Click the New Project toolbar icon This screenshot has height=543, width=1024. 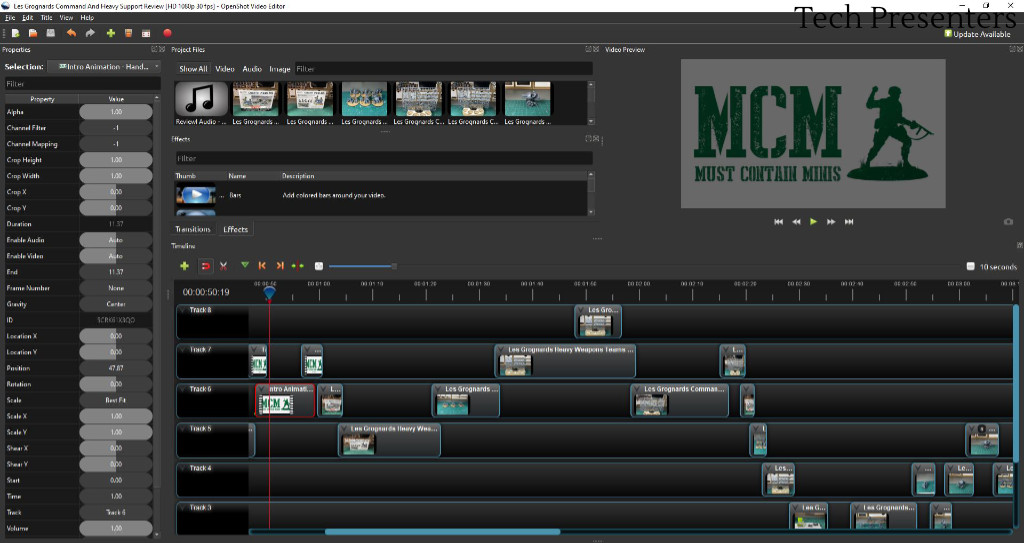[x=15, y=33]
